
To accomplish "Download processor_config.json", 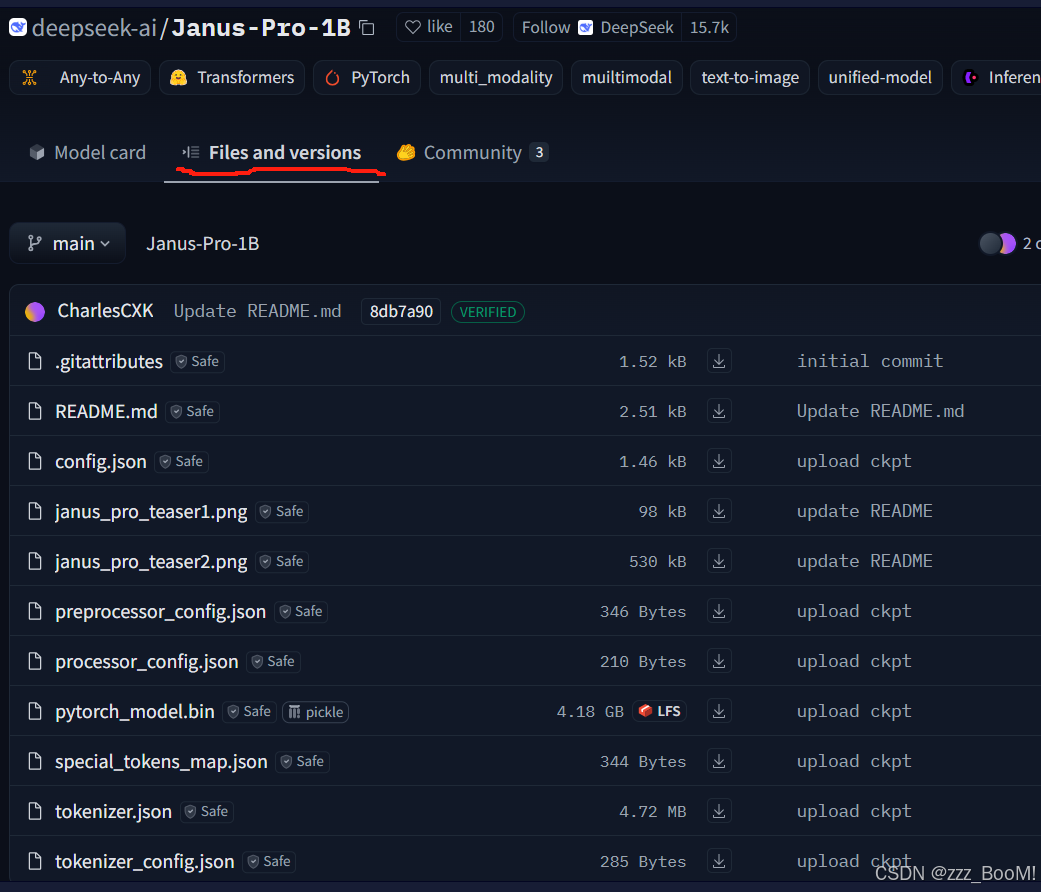I will point(719,661).
